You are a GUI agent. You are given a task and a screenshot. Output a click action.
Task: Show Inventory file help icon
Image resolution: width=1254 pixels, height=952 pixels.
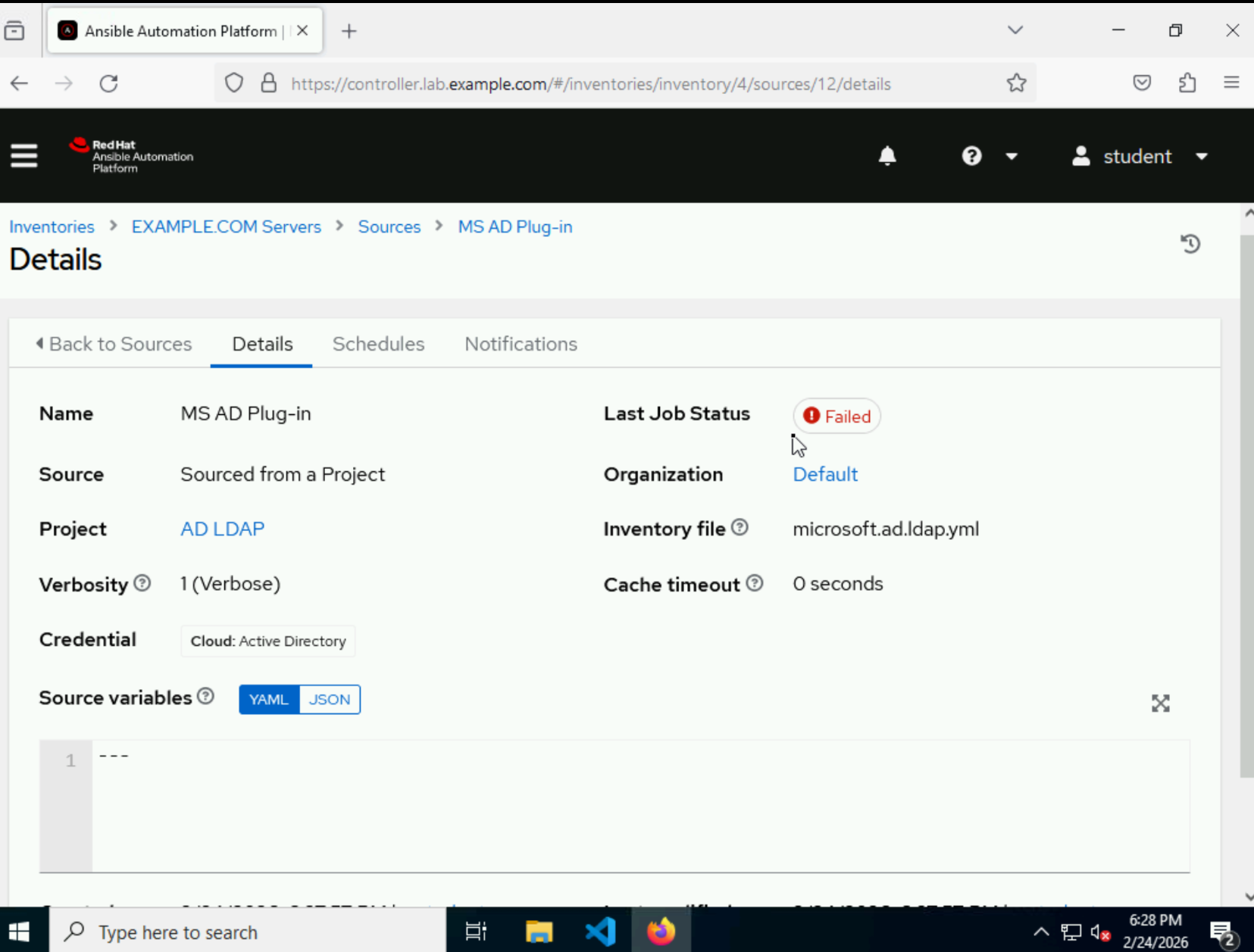coord(740,528)
